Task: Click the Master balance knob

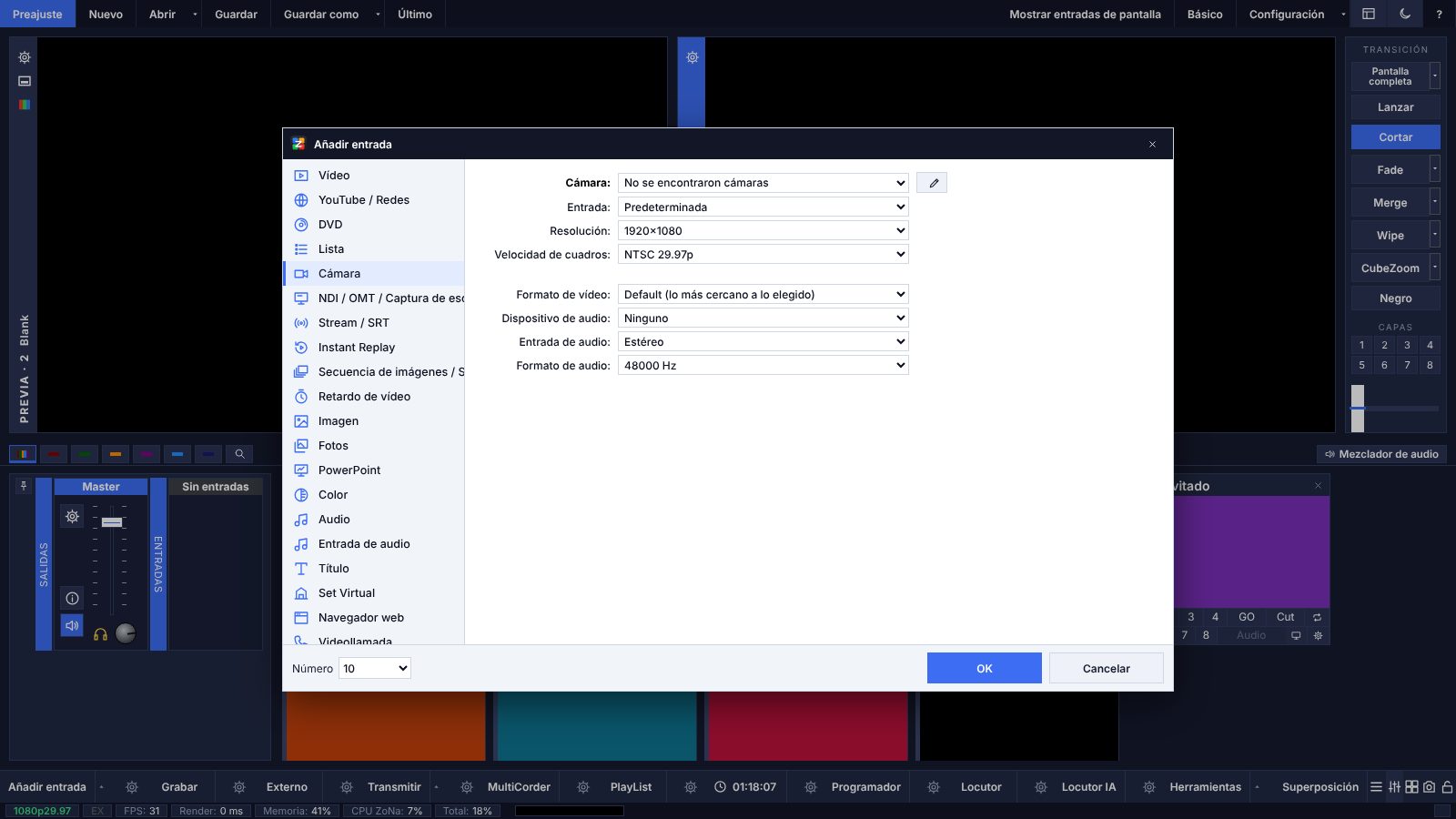Action: (126, 633)
